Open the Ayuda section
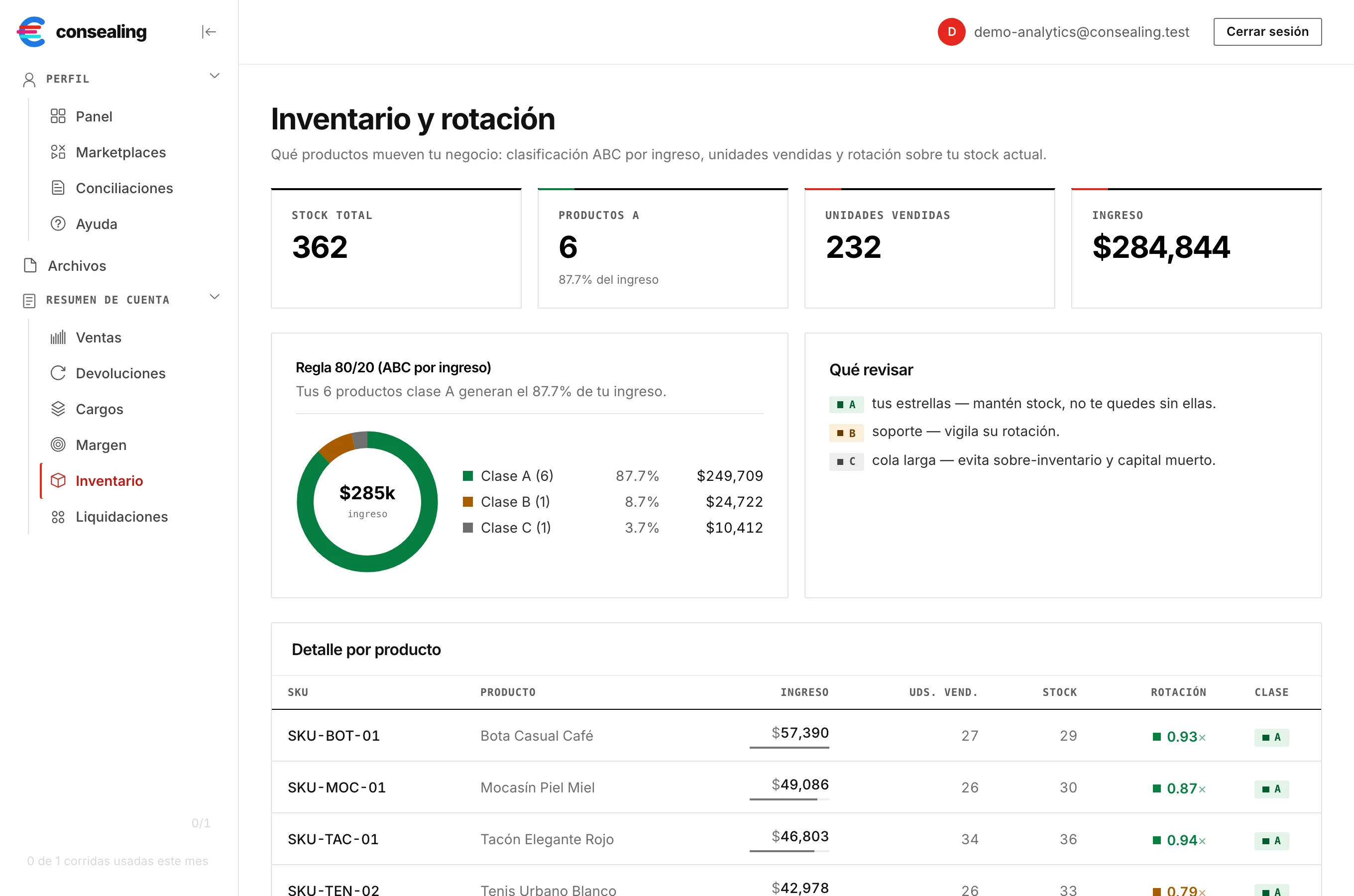Screen dimensions: 1354x896 pos(97,224)
